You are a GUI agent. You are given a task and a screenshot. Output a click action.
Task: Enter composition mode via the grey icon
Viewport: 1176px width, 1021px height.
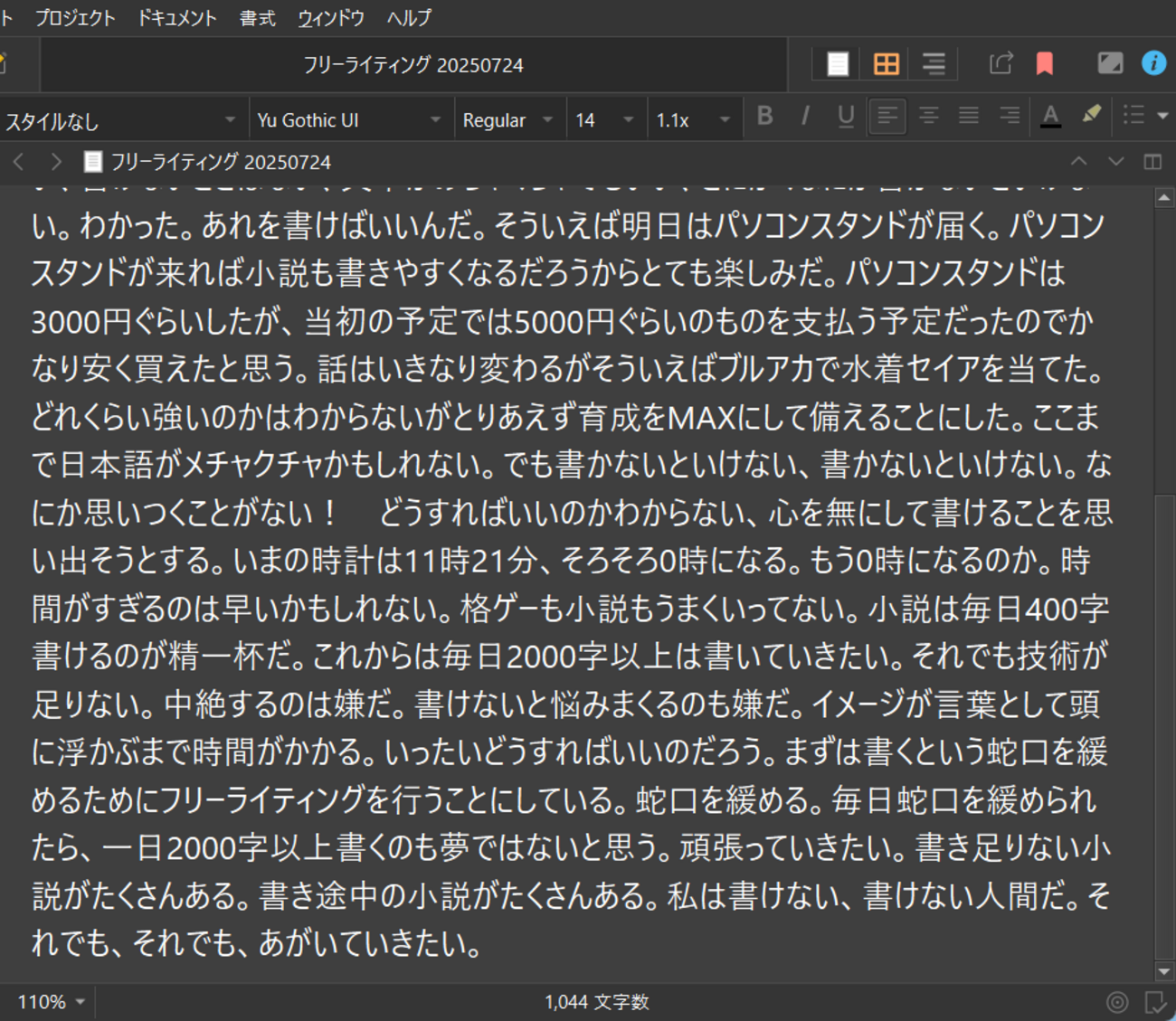(x=1110, y=63)
